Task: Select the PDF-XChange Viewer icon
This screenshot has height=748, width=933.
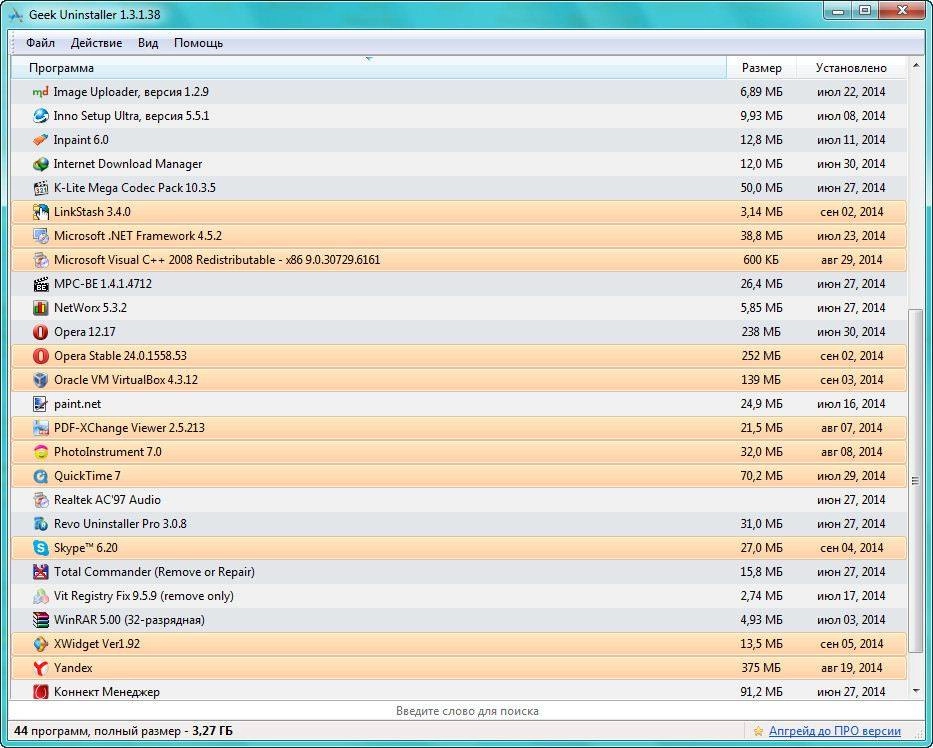Action: pyautogui.click(x=40, y=428)
